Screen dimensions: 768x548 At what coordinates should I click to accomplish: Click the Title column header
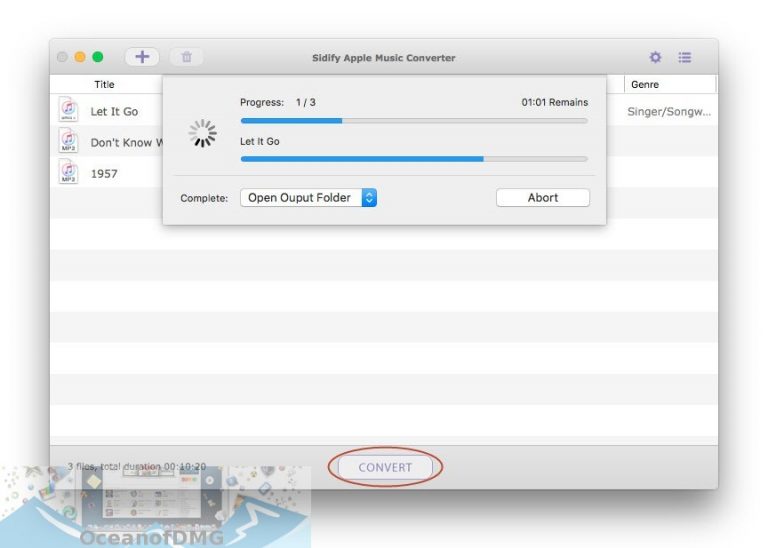point(104,84)
